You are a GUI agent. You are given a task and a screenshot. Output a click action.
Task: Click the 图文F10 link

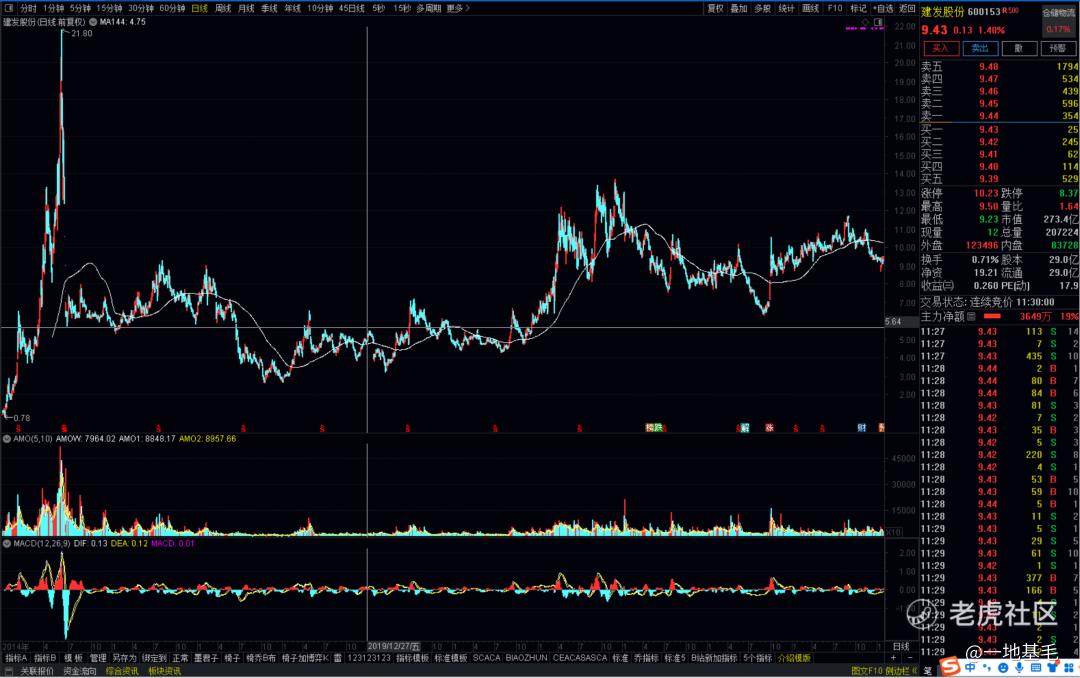(866, 671)
